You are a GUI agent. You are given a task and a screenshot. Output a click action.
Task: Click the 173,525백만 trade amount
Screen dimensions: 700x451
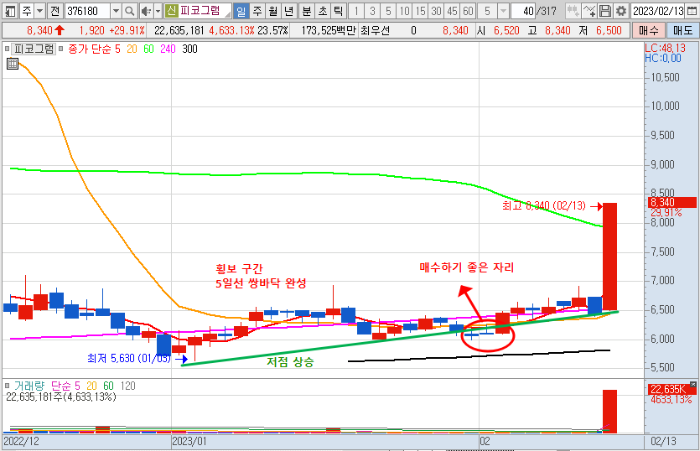[328, 30]
